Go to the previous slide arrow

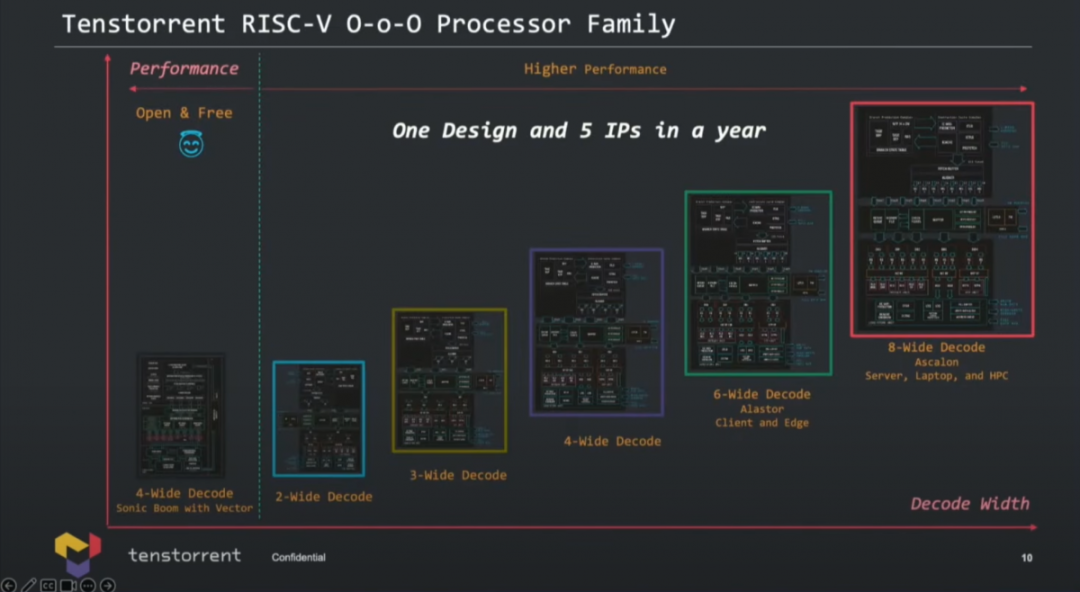click(9, 585)
